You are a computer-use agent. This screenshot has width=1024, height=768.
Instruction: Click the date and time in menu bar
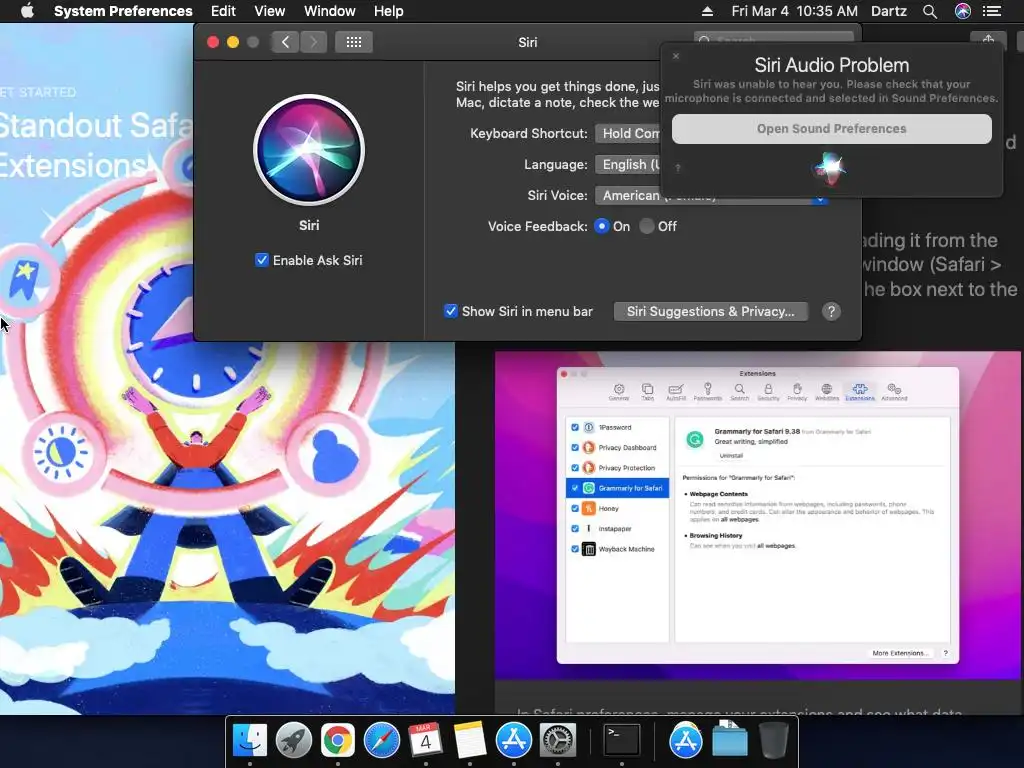tap(794, 11)
